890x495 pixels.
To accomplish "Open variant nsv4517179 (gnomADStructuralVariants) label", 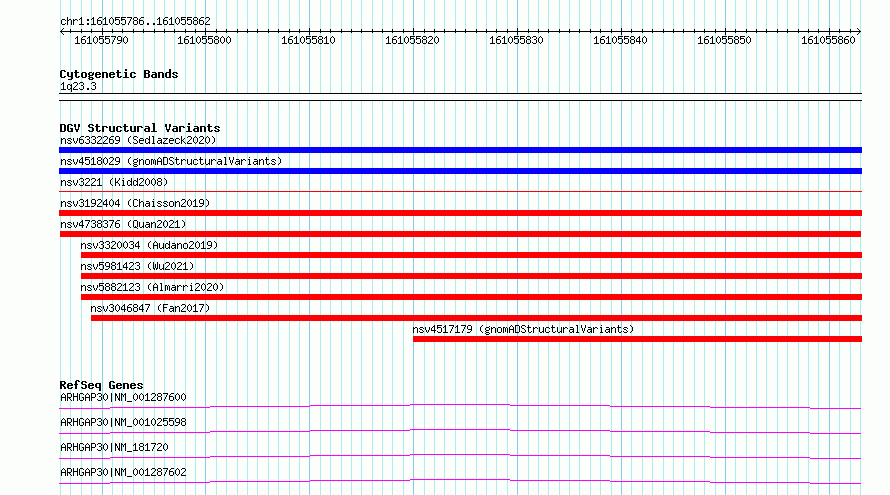I will [x=523, y=329].
